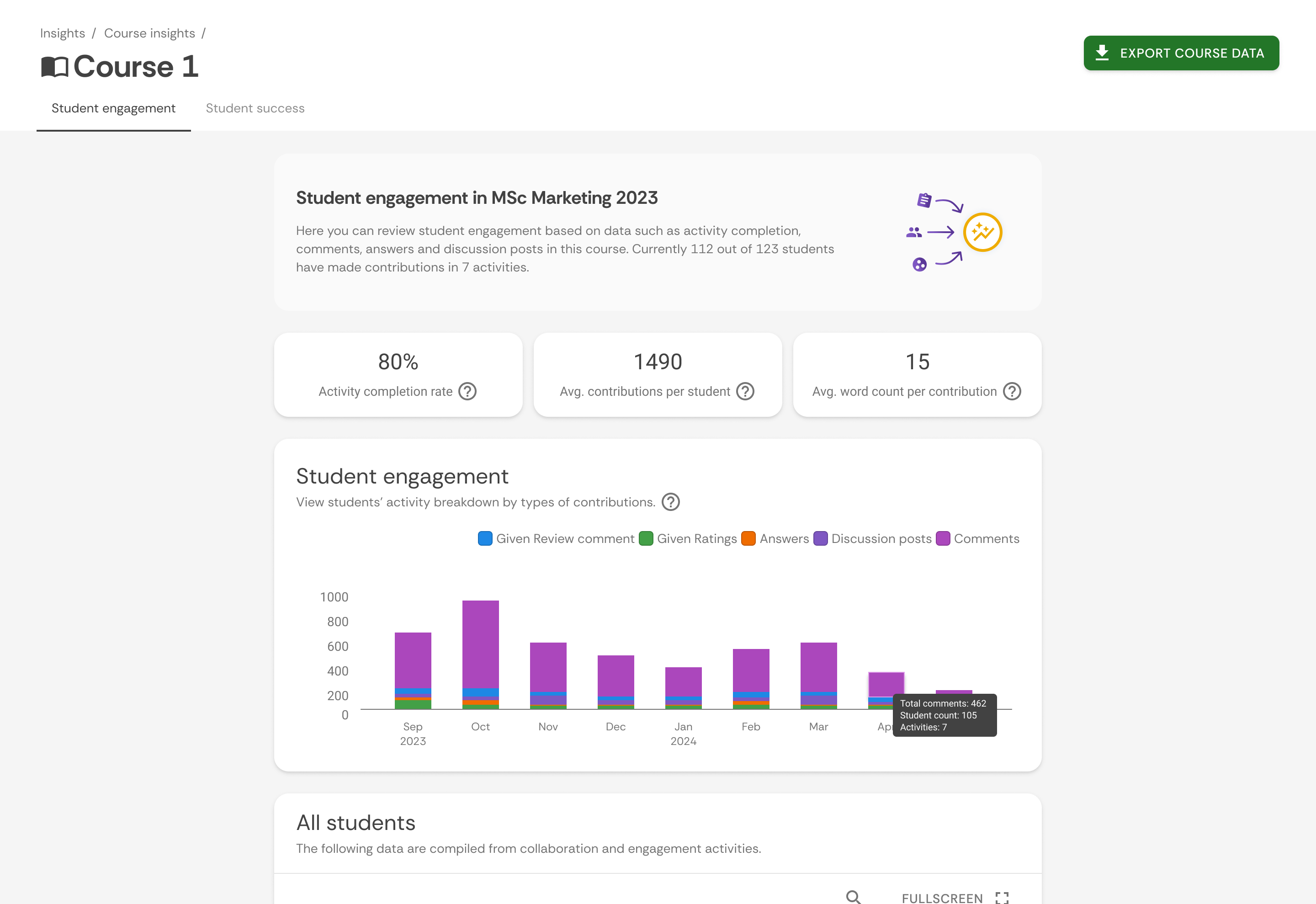Click the Feb bar in engagement chart

click(x=751, y=679)
